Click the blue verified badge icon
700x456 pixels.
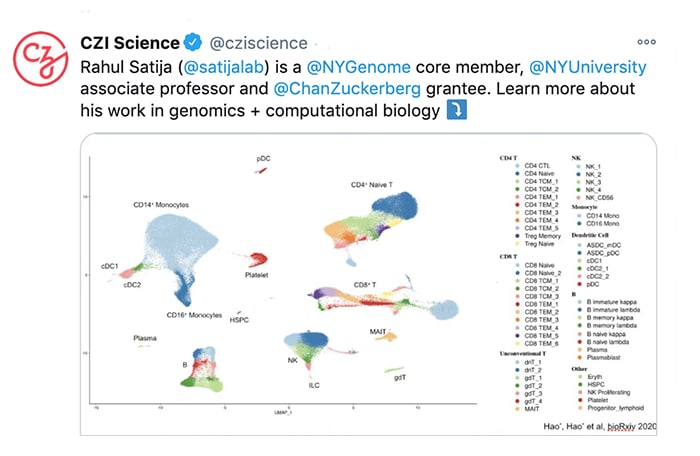tap(193, 43)
